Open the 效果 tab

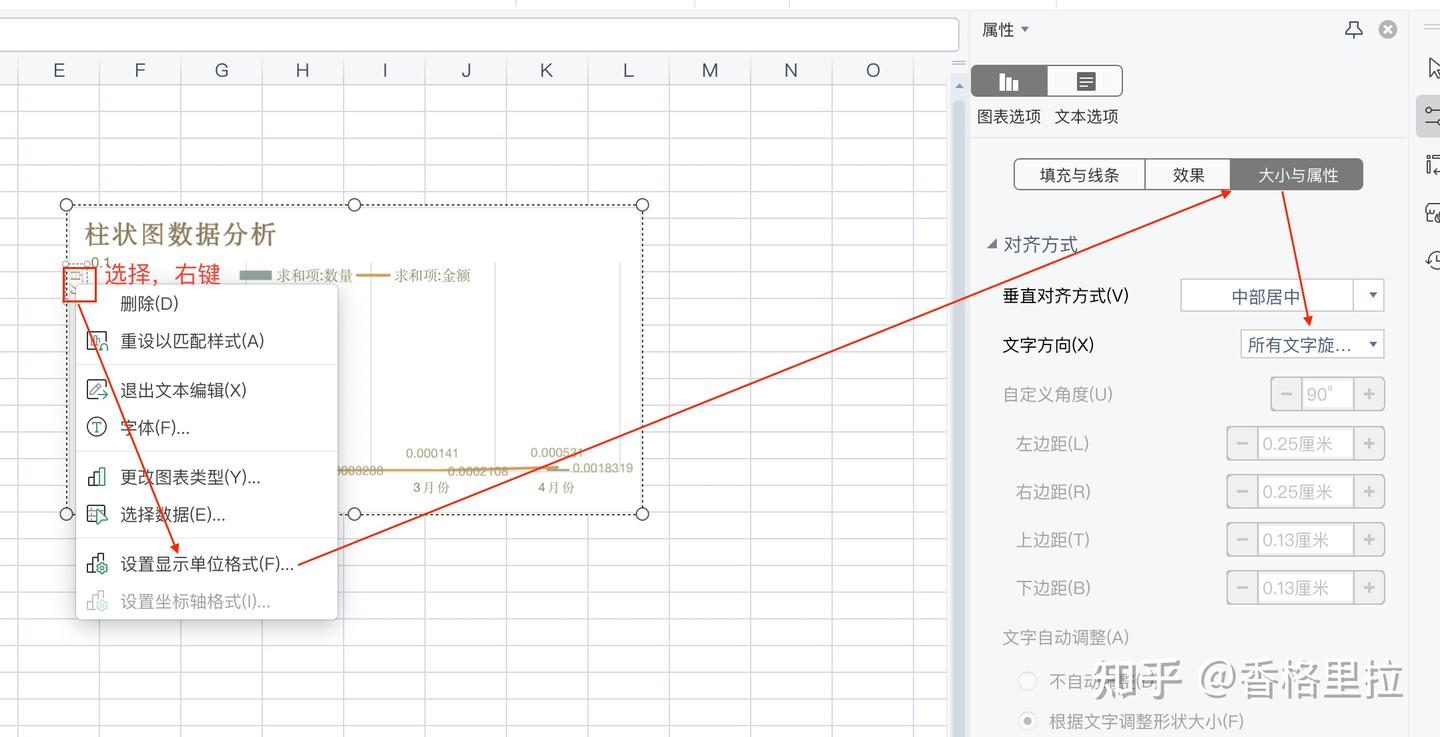pos(1188,175)
